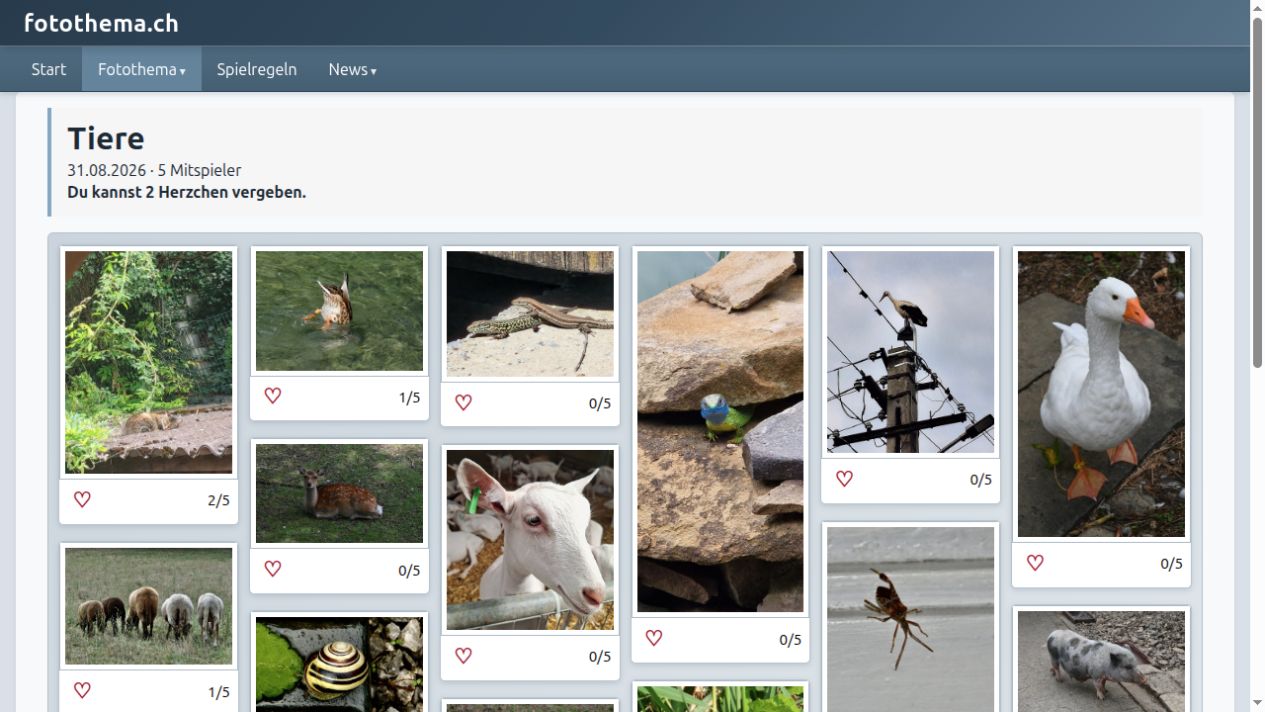Expand the News dropdown menu

click(x=352, y=69)
